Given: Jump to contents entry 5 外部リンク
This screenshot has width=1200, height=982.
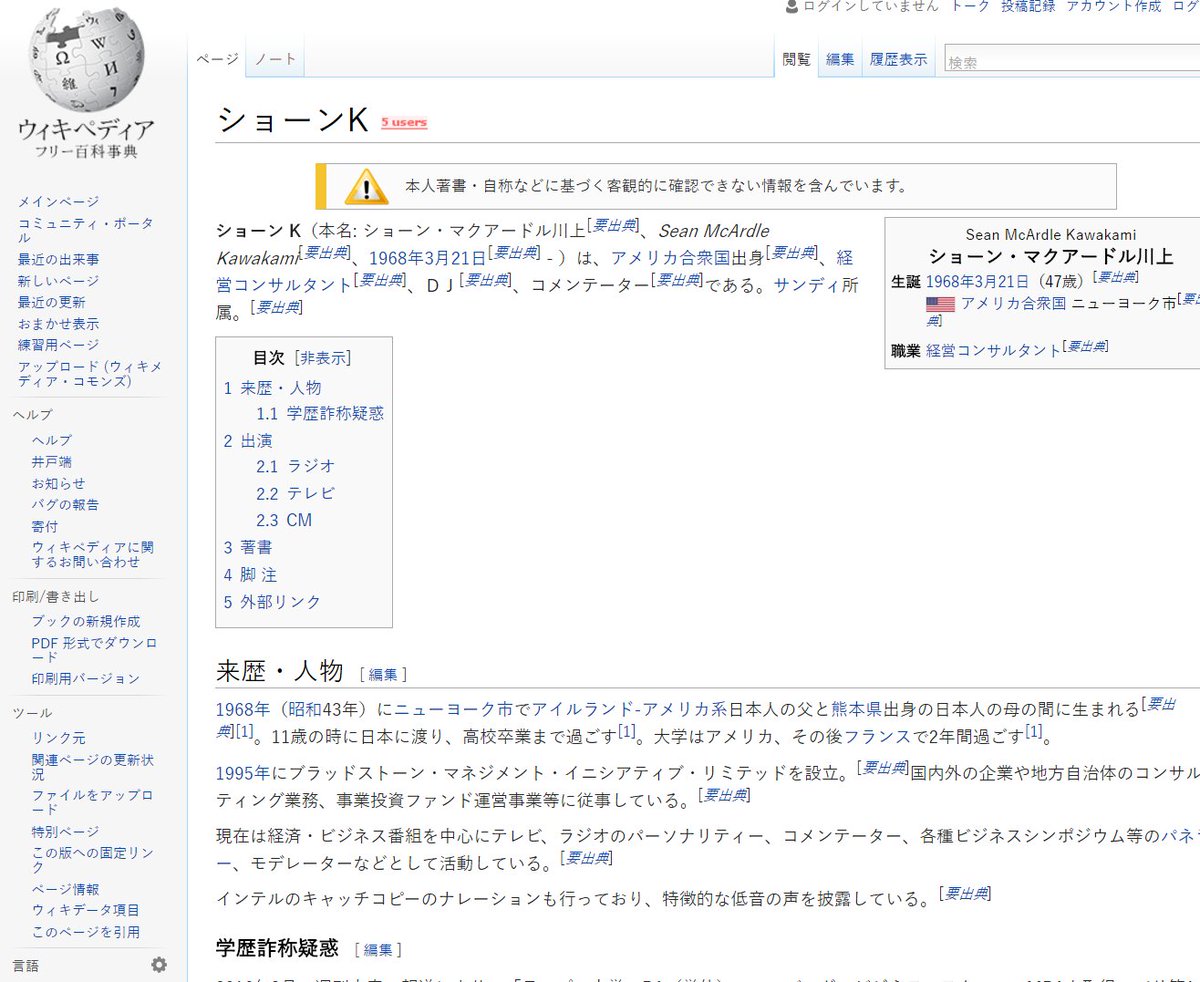Looking at the screenshot, I should pyautogui.click(x=273, y=602).
